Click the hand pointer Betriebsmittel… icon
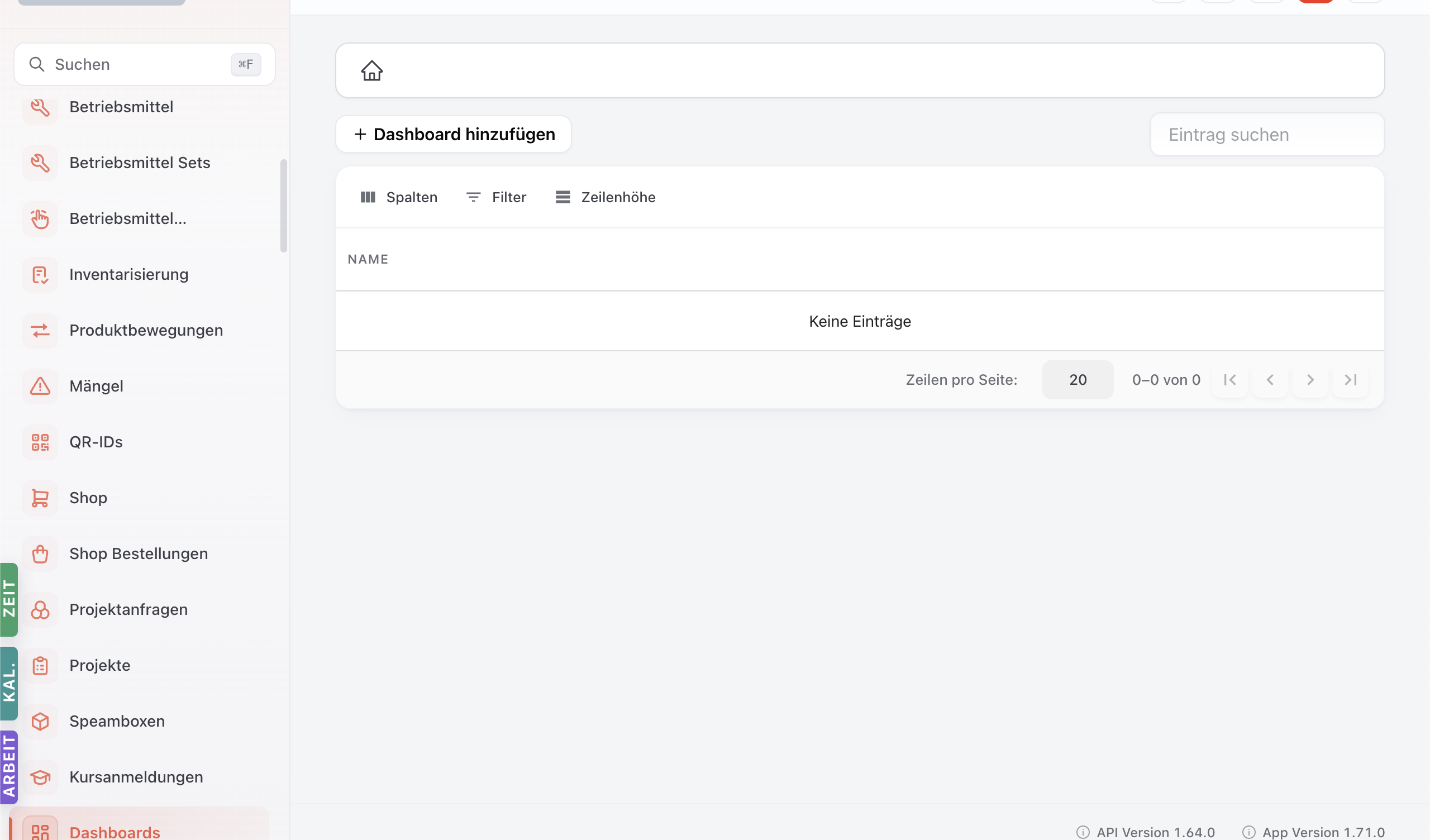Image resolution: width=1430 pixels, height=840 pixels. 40,218
